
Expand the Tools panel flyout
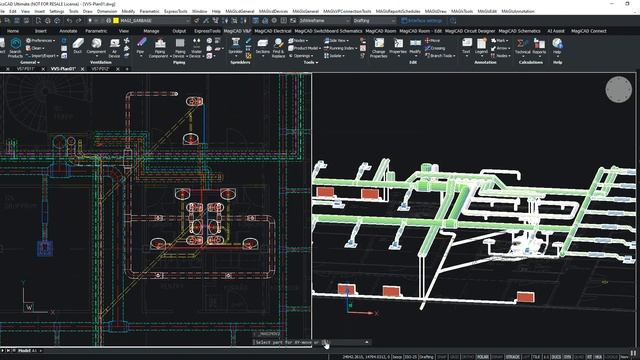(x=311, y=62)
